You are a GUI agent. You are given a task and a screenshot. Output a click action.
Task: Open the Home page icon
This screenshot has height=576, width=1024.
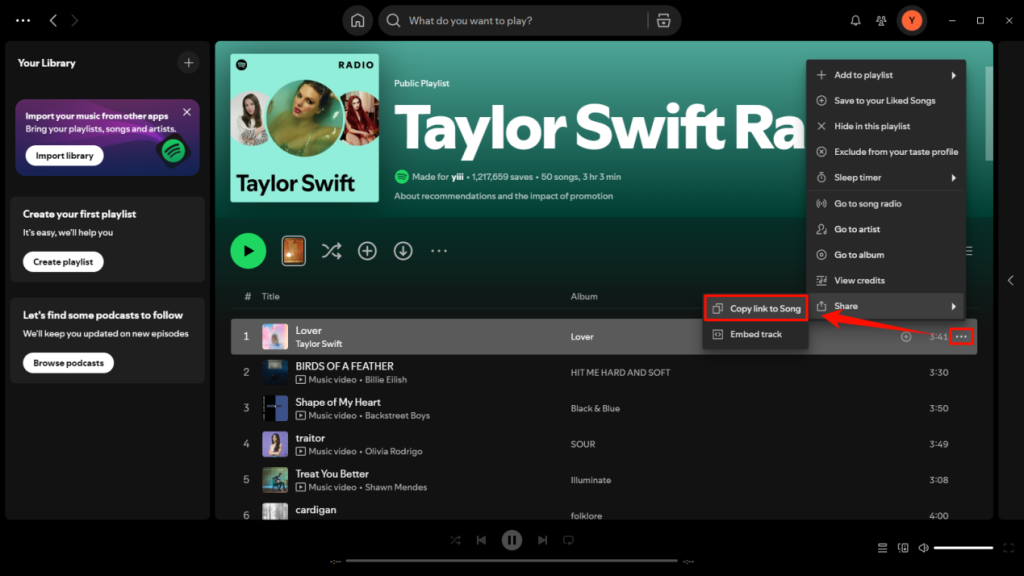click(357, 21)
